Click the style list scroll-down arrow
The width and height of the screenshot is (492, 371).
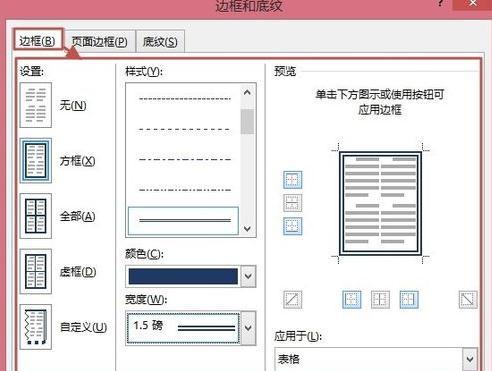tap(247, 229)
